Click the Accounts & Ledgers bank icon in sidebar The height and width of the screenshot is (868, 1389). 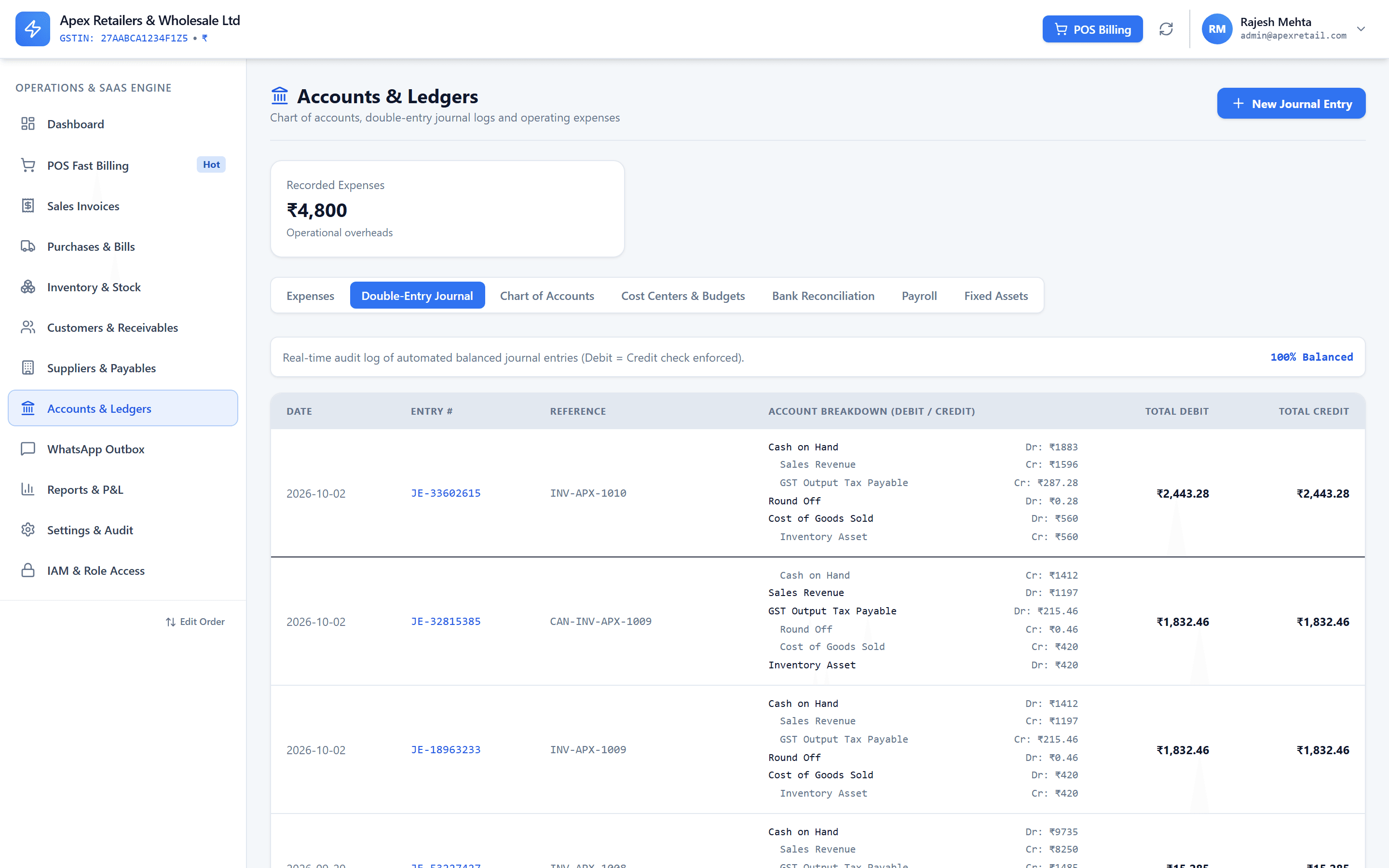click(28, 408)
